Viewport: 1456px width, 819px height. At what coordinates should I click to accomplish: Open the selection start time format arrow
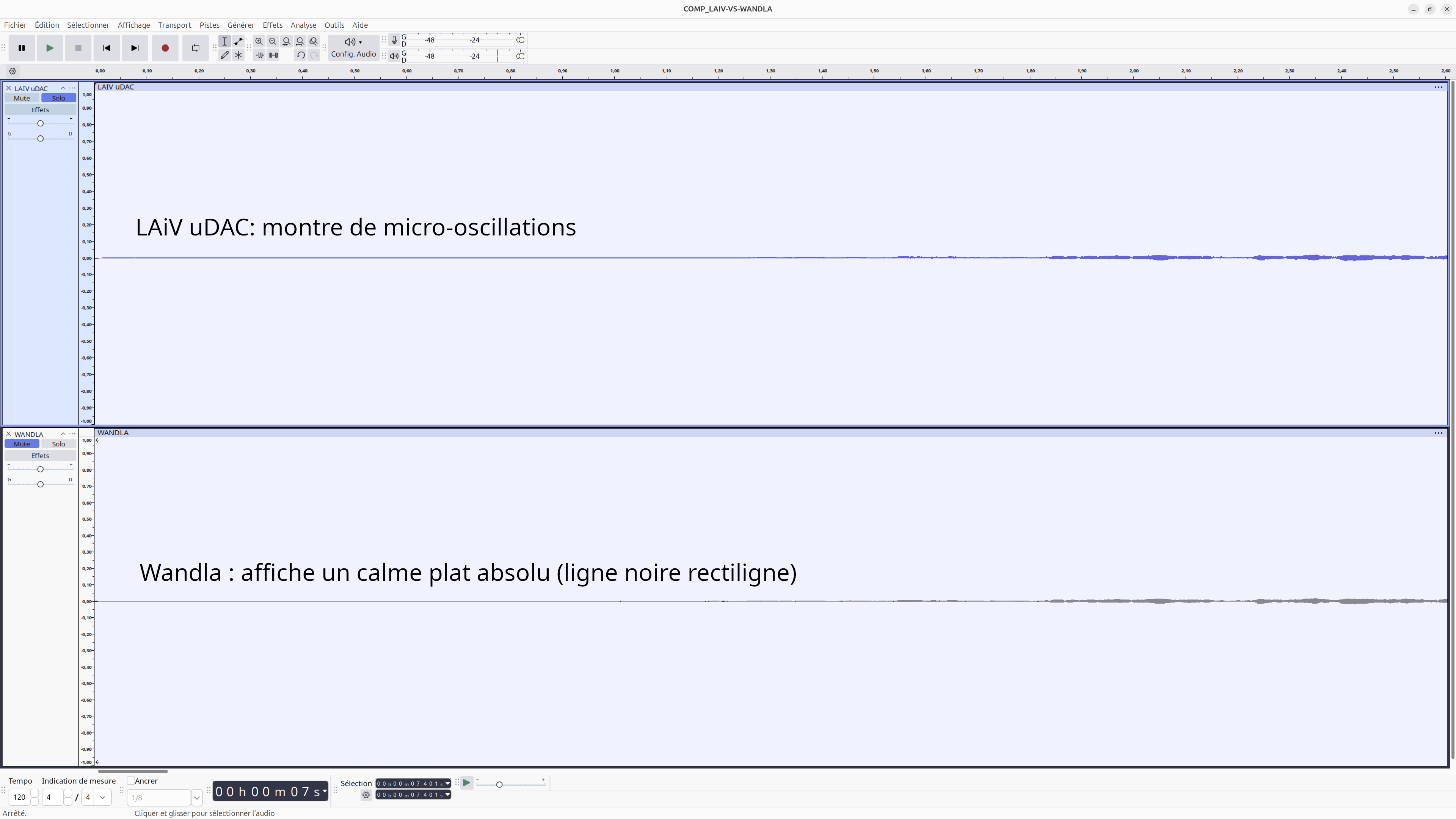click(x=448, y=783)
